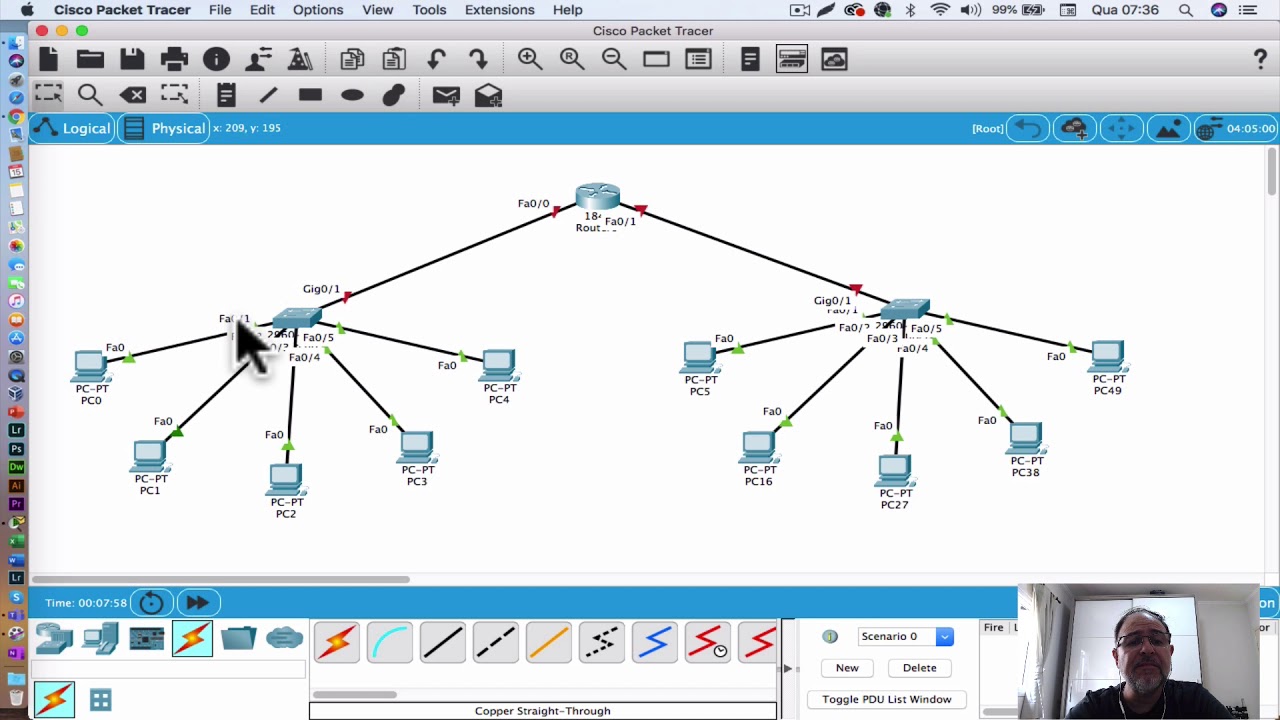
Task: Open network information icon
Action: [216, 60]
